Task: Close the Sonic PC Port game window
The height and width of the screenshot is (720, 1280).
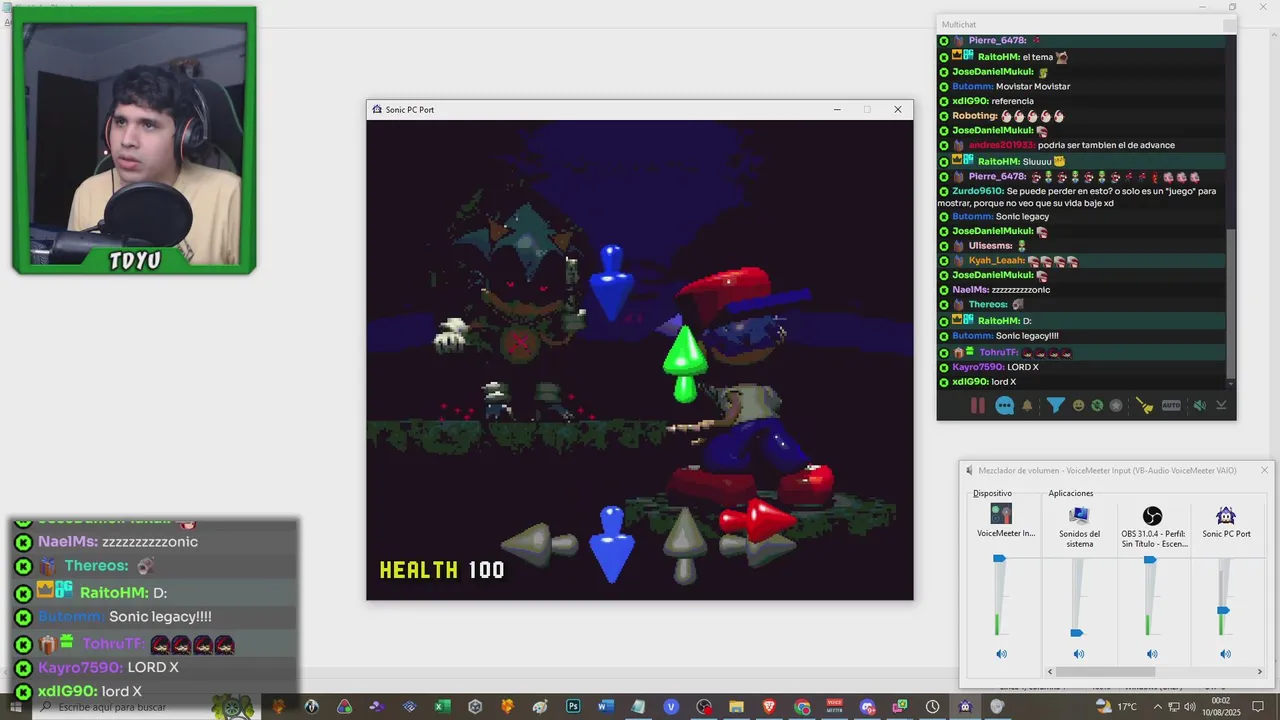Action: [x=897, y=109]
